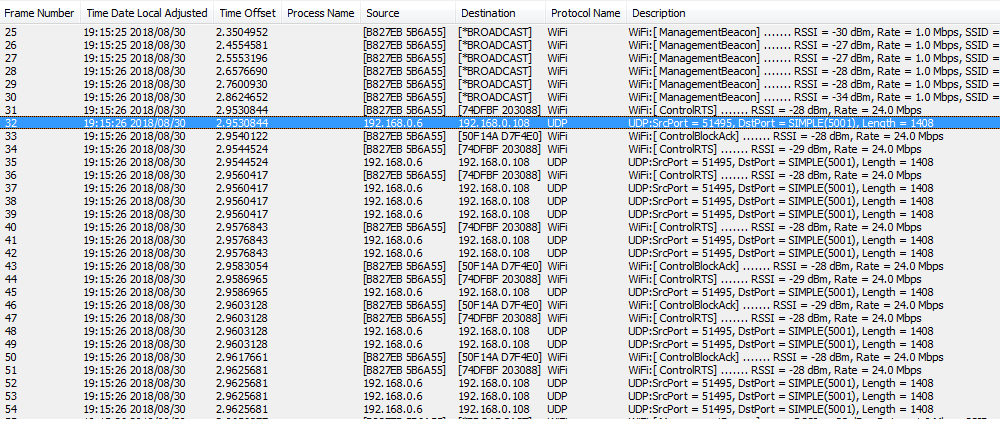1004x425 pixels.
Task: Select frame 35 UDP packet row
Action: tap(400, 162)
